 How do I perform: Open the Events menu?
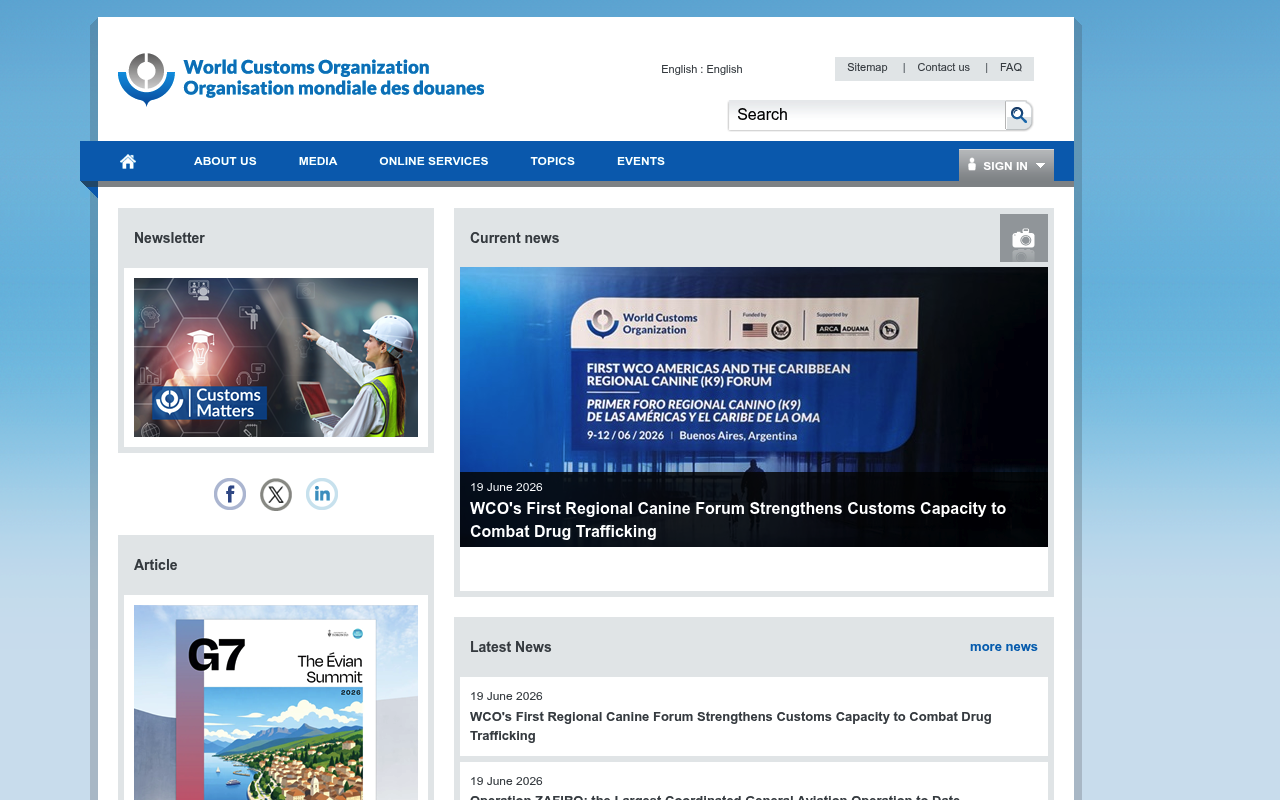pos(641,161)
